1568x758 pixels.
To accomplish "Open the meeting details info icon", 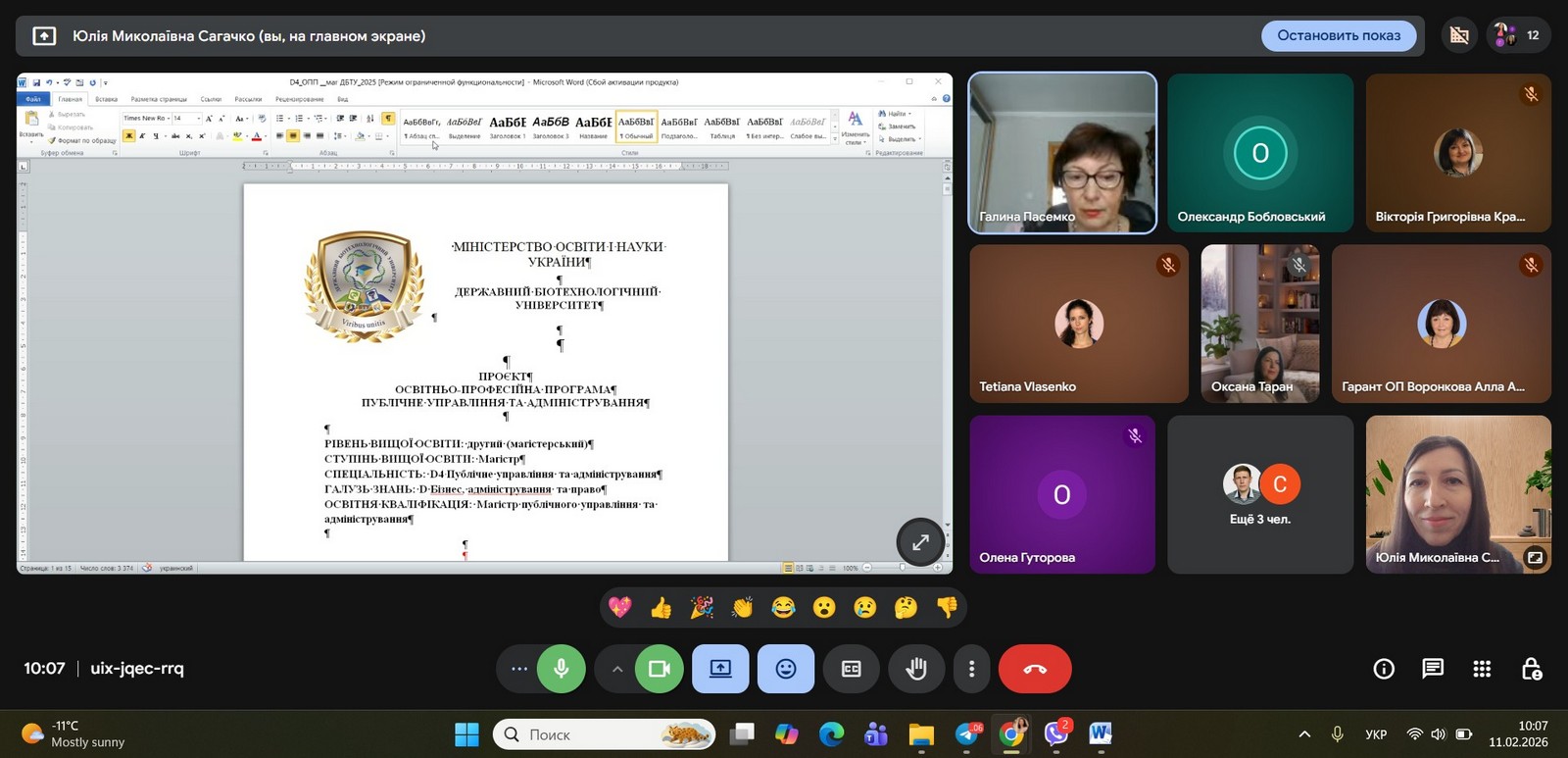I will pyautogui.click(x=1384, y=669).
